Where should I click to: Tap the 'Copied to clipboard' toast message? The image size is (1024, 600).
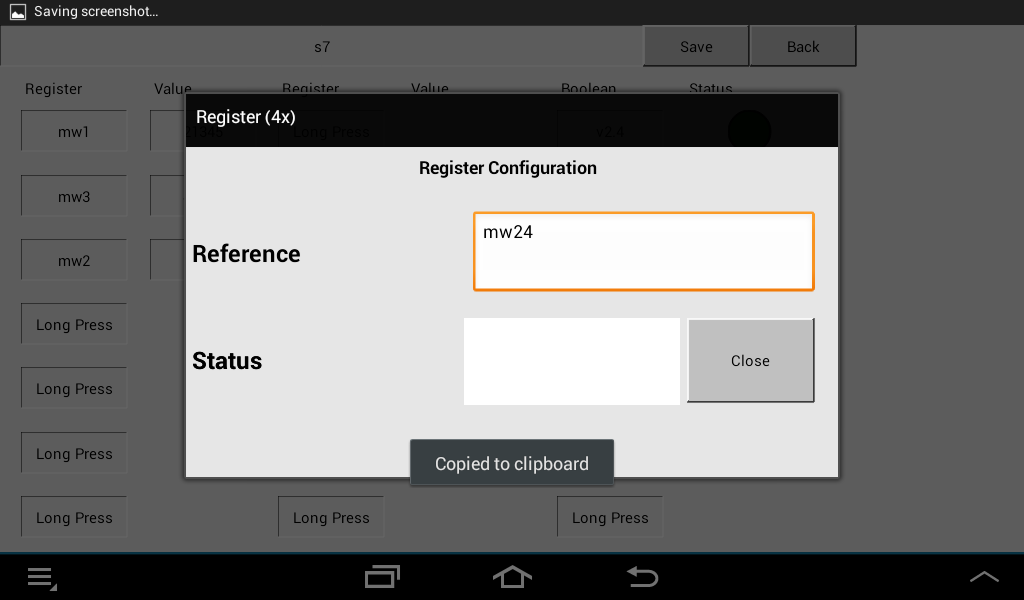pos(512,463)
